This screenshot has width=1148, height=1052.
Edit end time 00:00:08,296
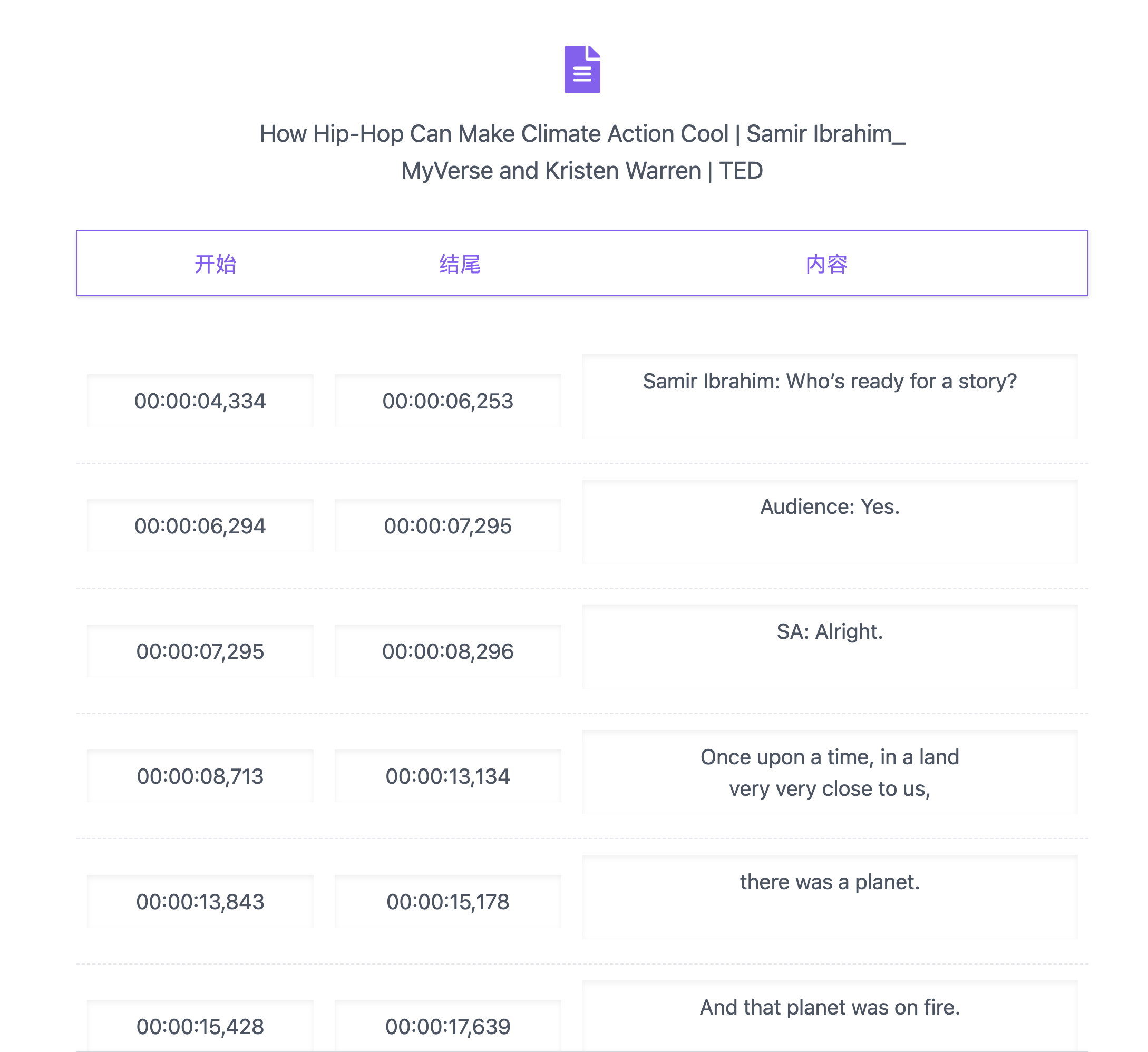click(x=447, y=651)
